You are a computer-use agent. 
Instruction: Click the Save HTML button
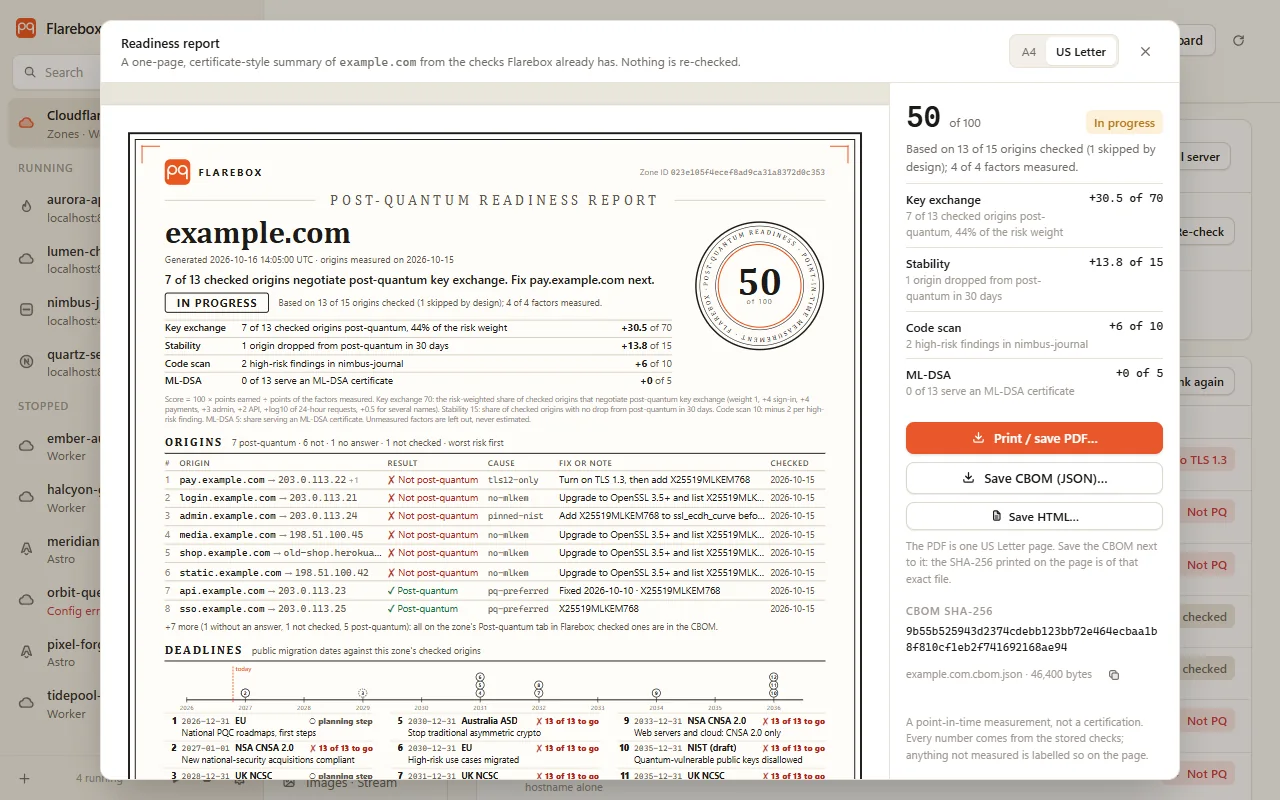pos(1034,516)
